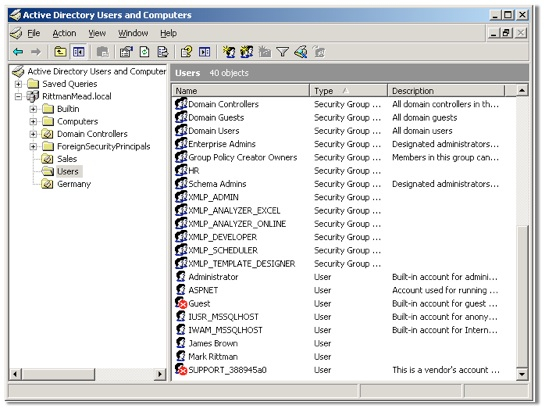Toggle the Show/Hide Console Tree icon
Viewport: 548px width, 410px height.
(x=78, y=52)
